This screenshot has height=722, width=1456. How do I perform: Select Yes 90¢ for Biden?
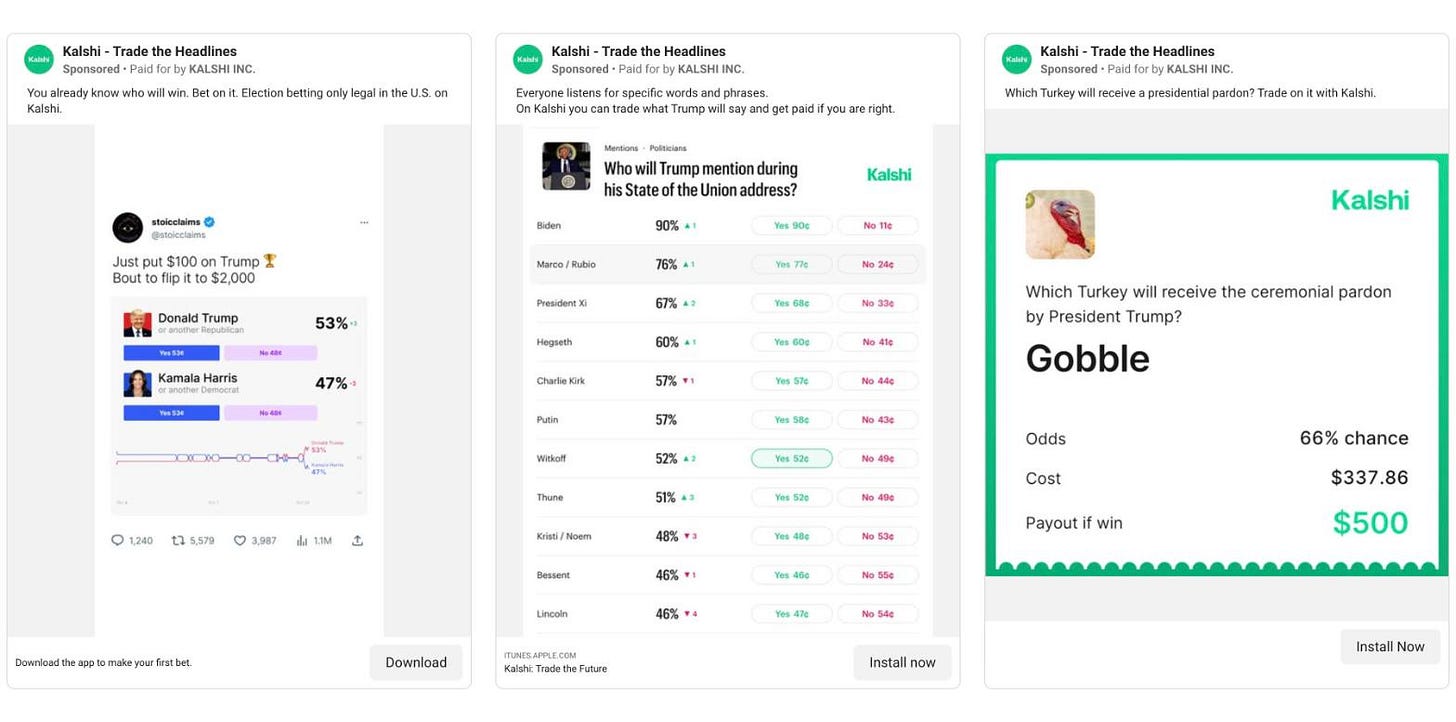point(791,226)
